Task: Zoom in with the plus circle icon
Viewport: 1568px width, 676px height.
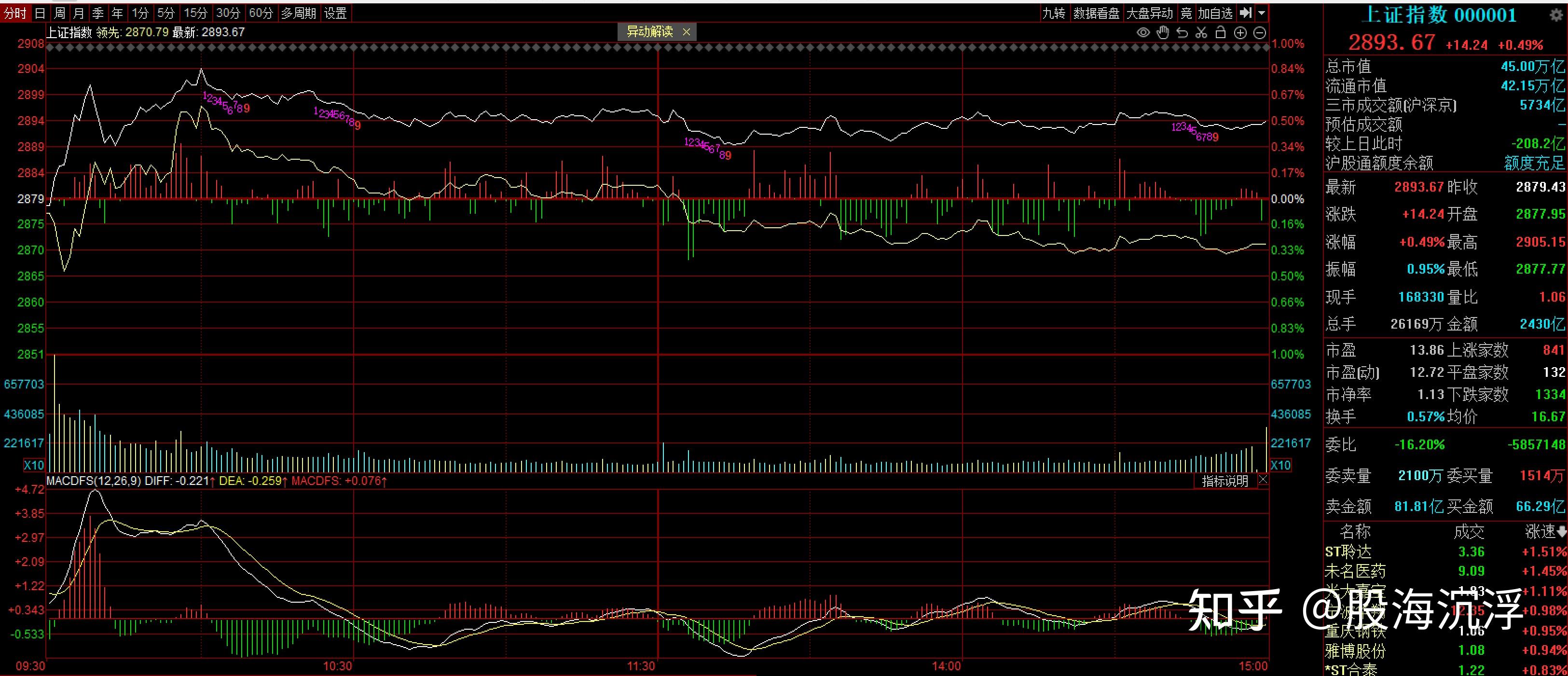Action: [x=1240, y=33]
